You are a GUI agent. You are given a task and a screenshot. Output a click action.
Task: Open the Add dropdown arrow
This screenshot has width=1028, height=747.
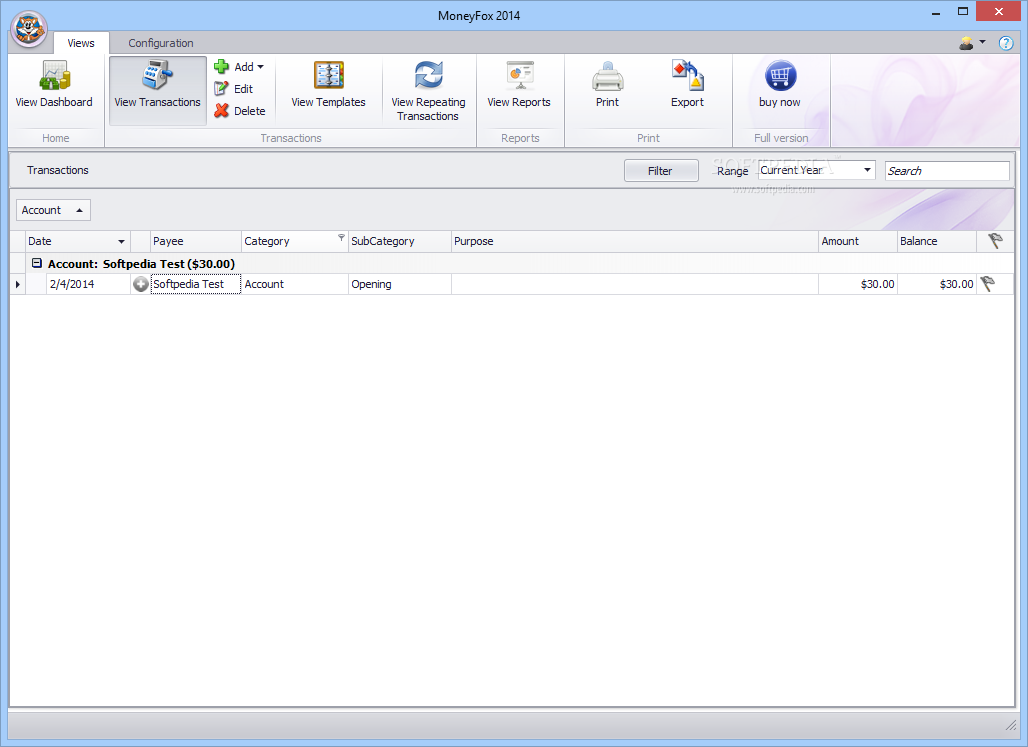[x=260, y=67]
